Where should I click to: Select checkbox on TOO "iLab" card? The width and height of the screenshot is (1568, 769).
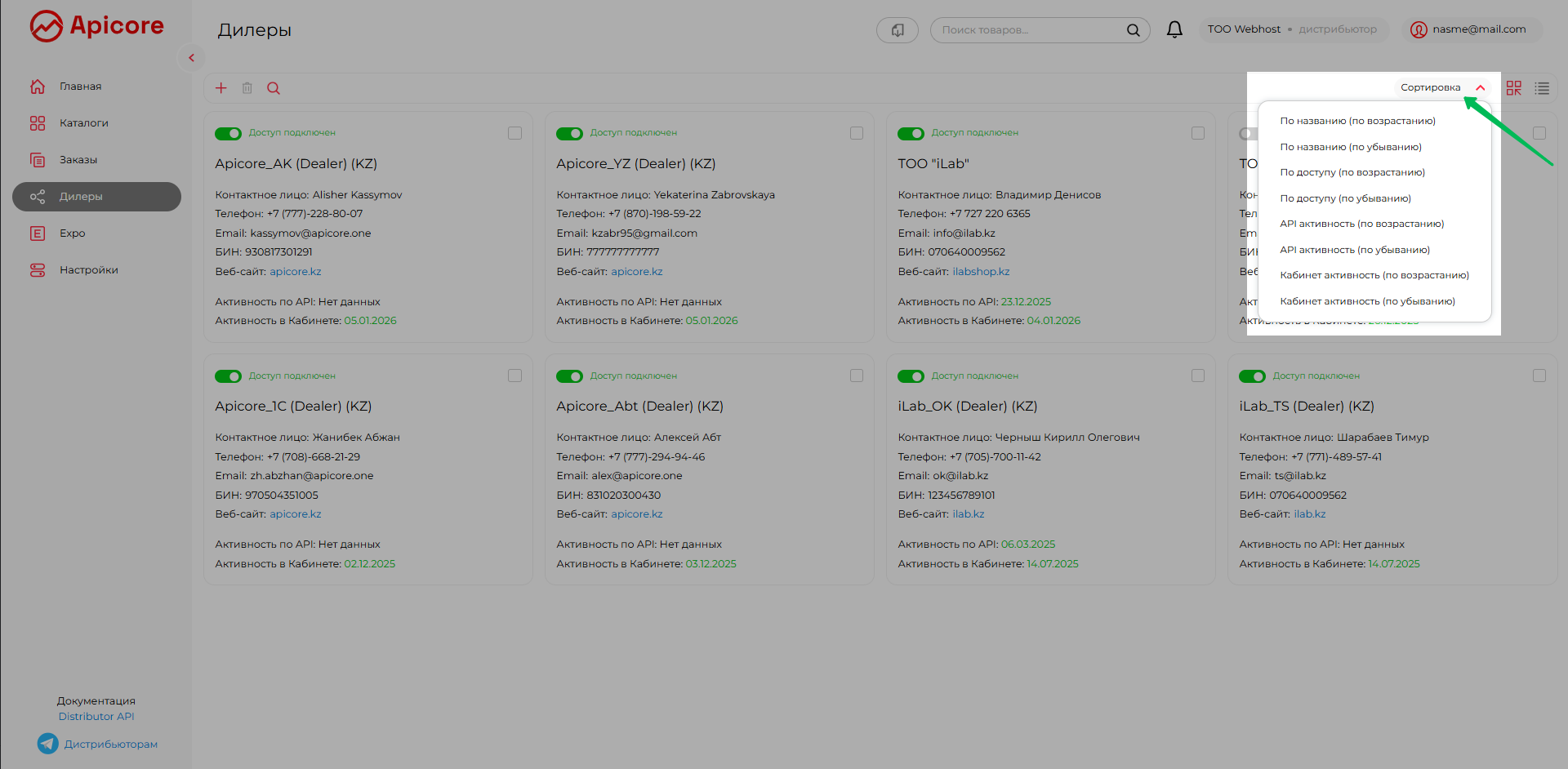[1197, 133]
